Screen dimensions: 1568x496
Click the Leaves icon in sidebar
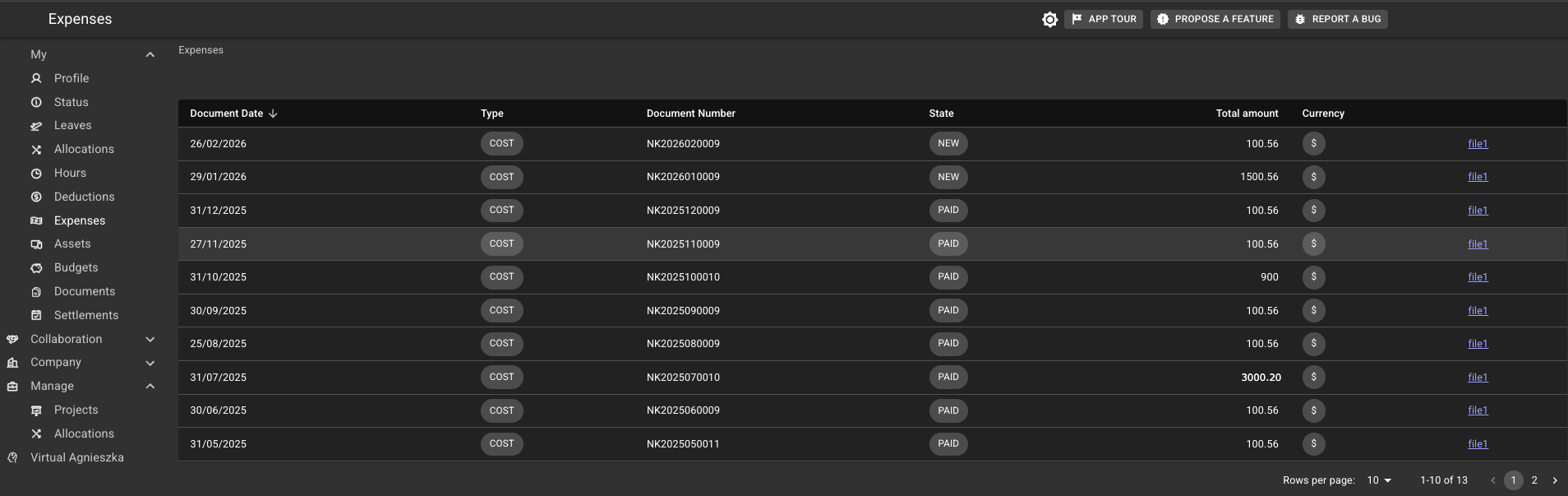36,126
